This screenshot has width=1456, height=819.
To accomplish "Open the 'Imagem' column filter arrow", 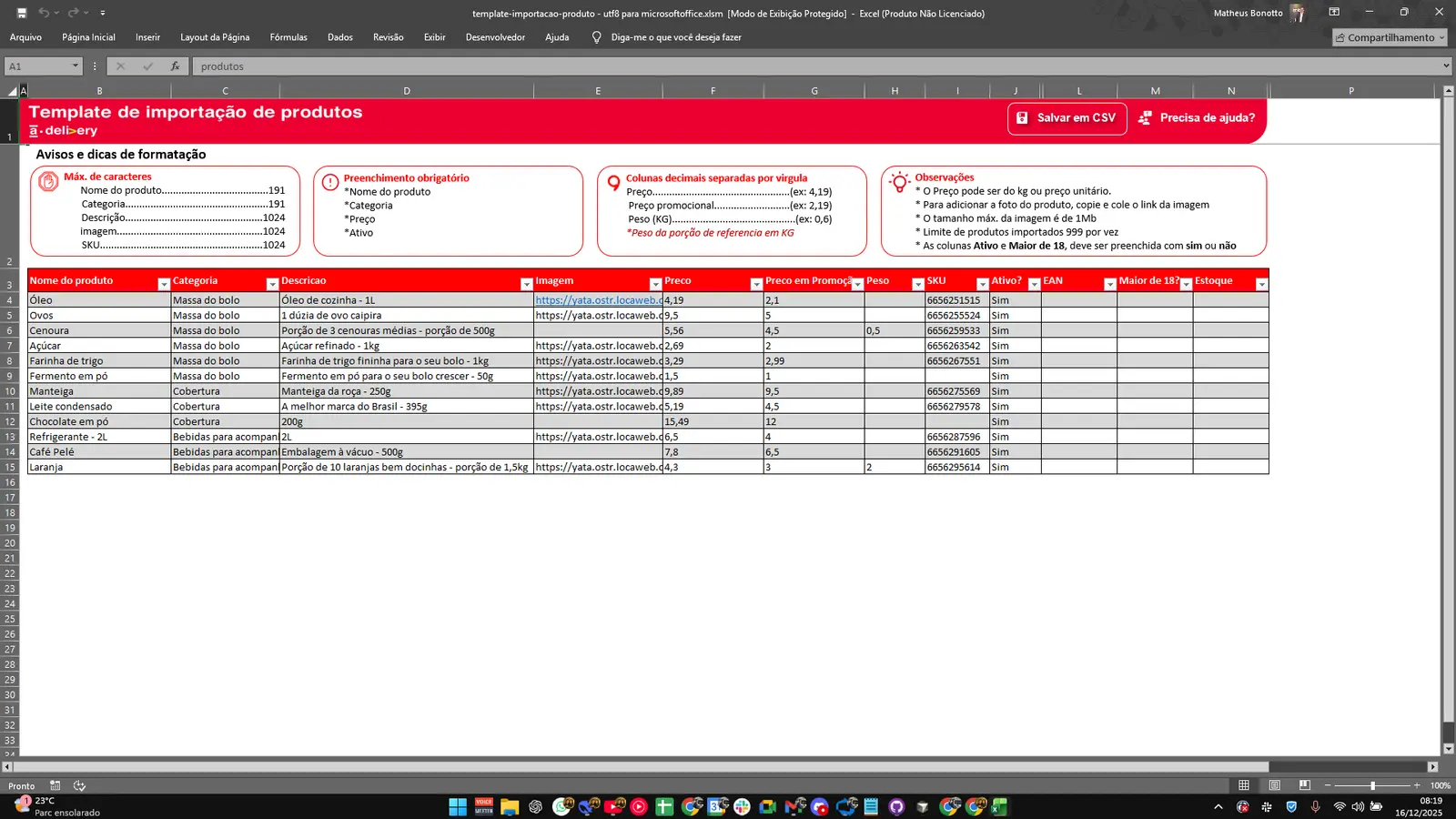I will (655, 285).
